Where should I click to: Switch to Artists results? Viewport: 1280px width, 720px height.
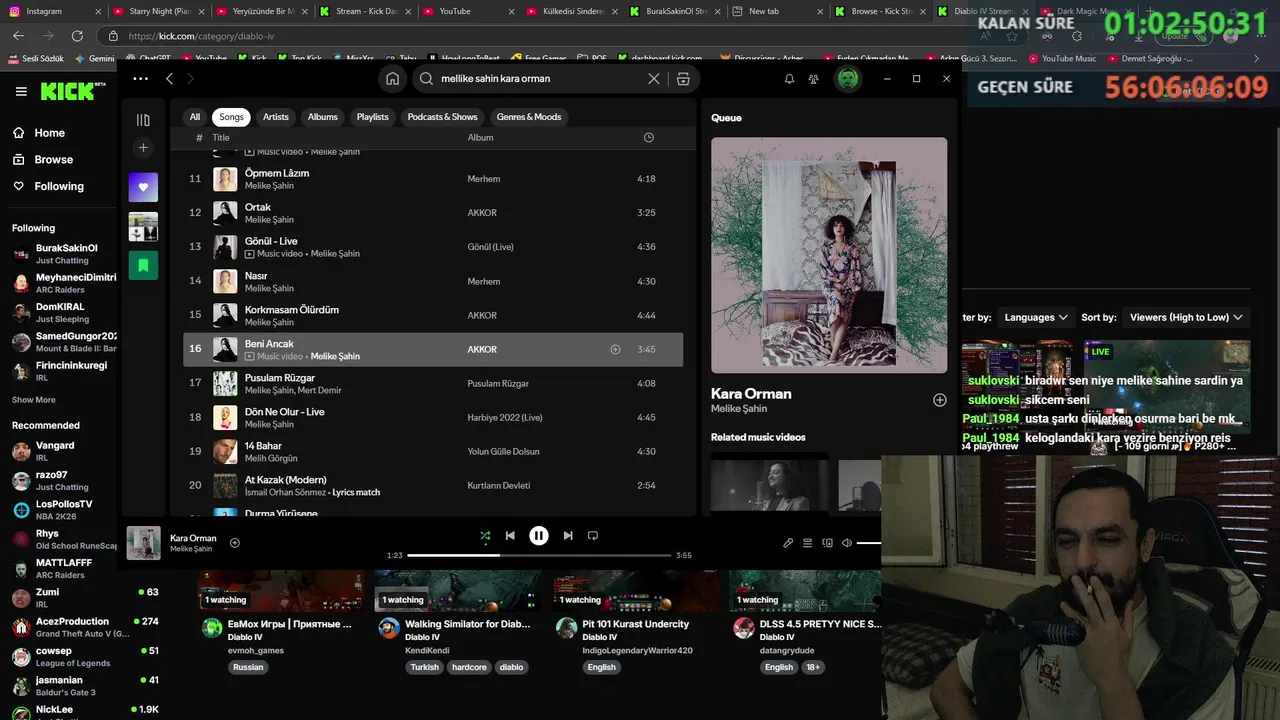[276, 117]
